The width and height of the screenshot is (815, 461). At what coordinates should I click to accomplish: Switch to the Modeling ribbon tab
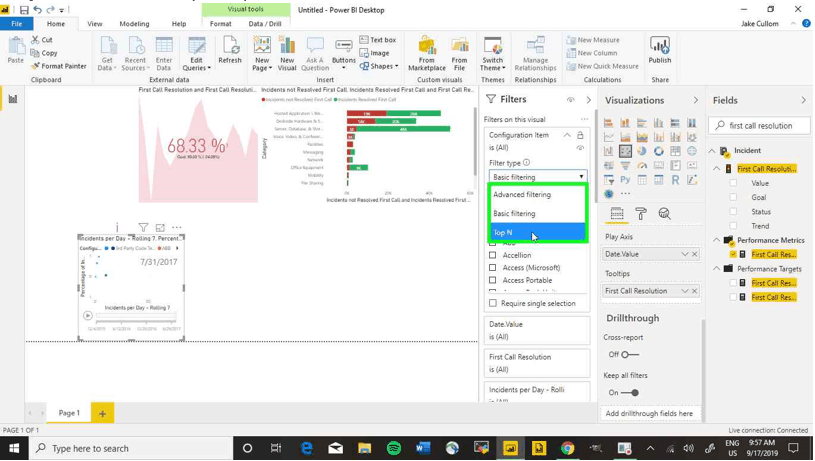pos(134,24)
